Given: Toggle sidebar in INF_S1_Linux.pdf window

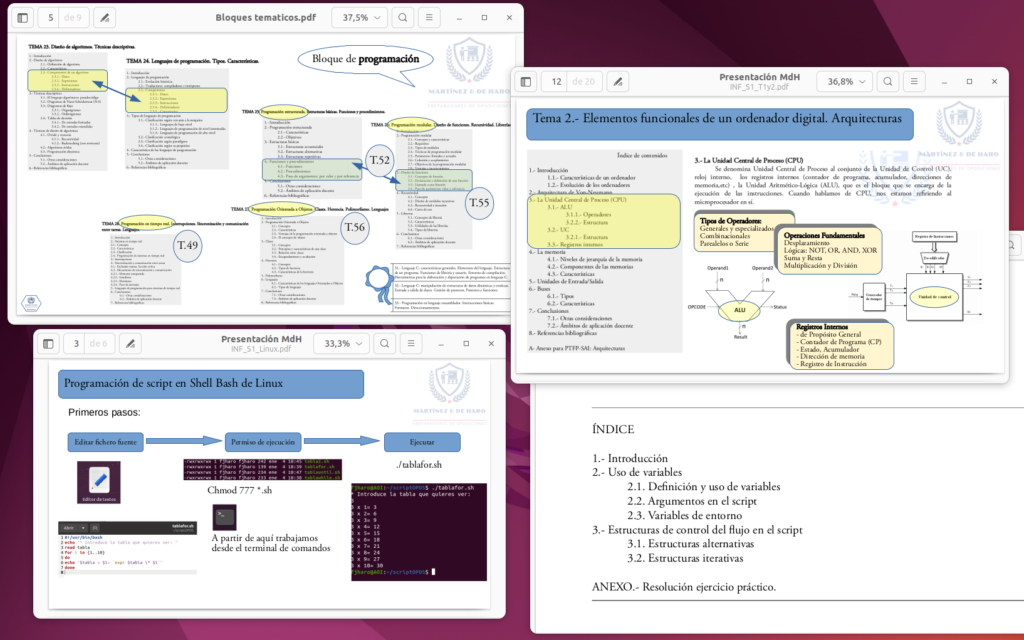Looking at the screenshot, I should pyautogui.click(x=48, y=344).
